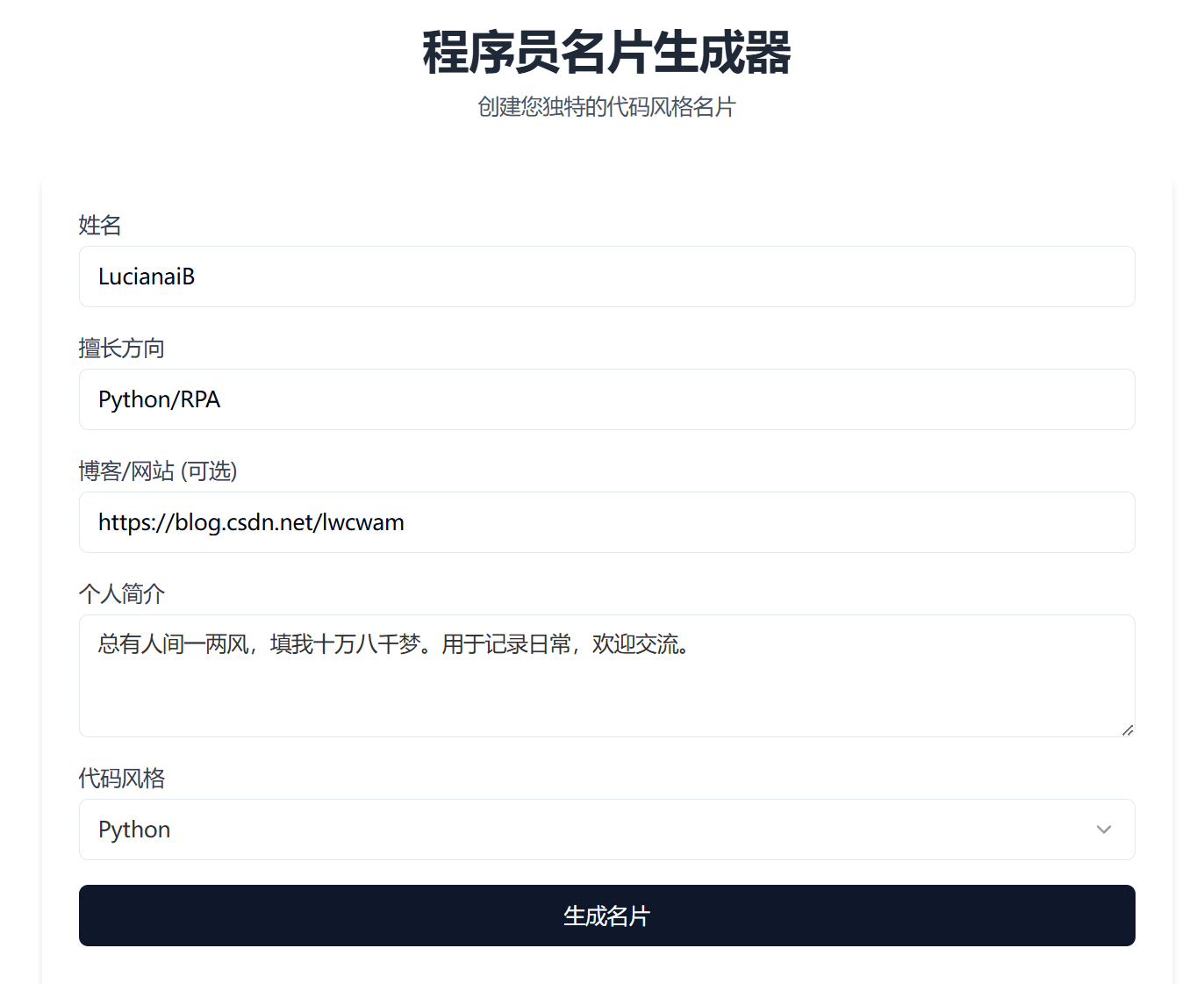1204x984 pixels.
Task: Click inside the 个人简介 textarea
Action: (x=606, y=676)
